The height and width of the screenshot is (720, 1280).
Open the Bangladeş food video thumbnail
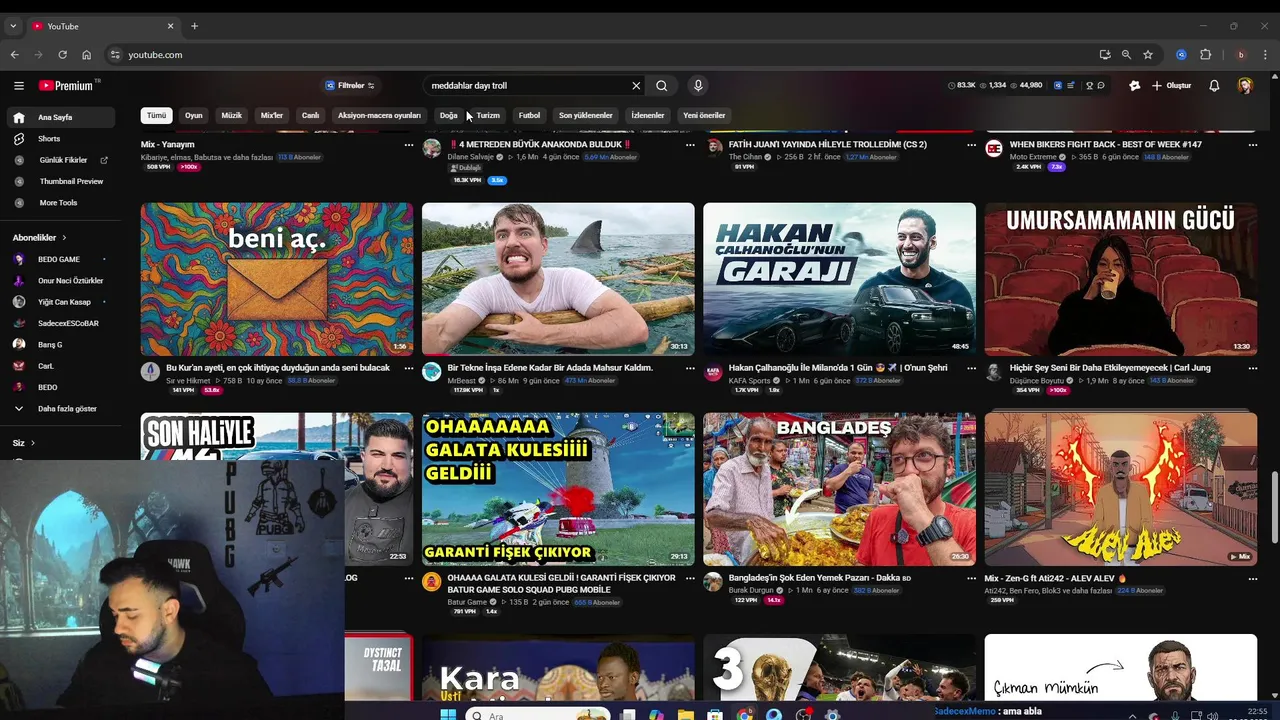839,489
